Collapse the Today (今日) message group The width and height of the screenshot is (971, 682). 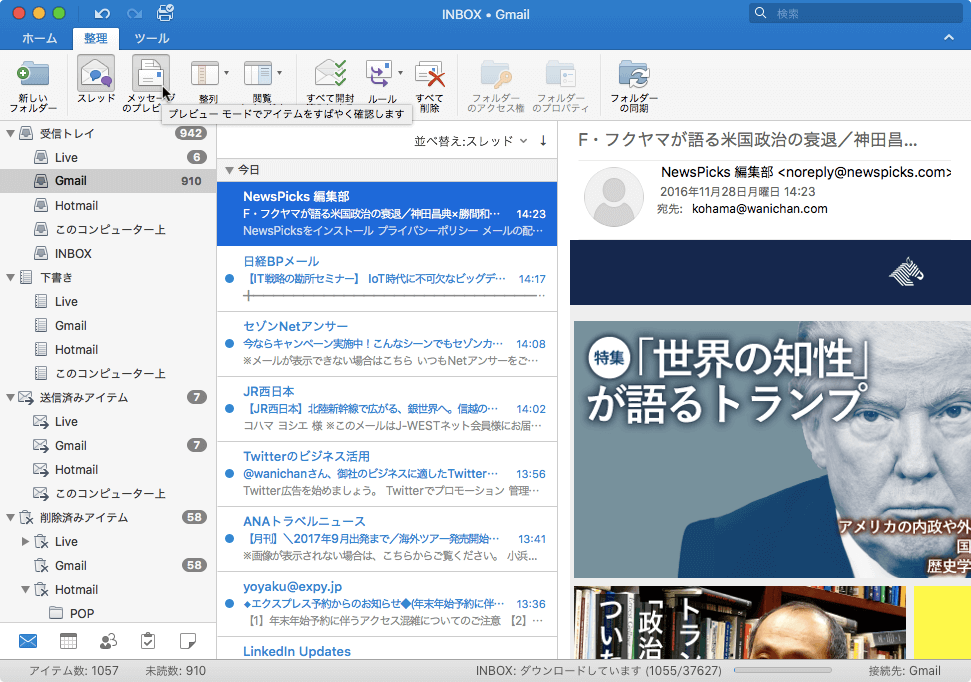(229, 171)
